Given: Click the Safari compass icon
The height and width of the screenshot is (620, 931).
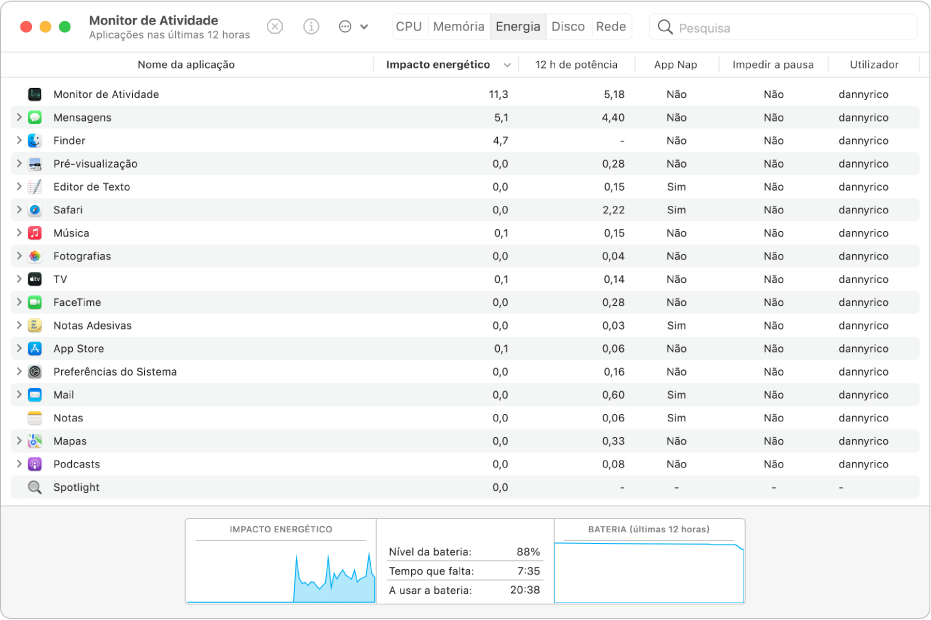Looking at the screenshot, I should pos(35,210).
